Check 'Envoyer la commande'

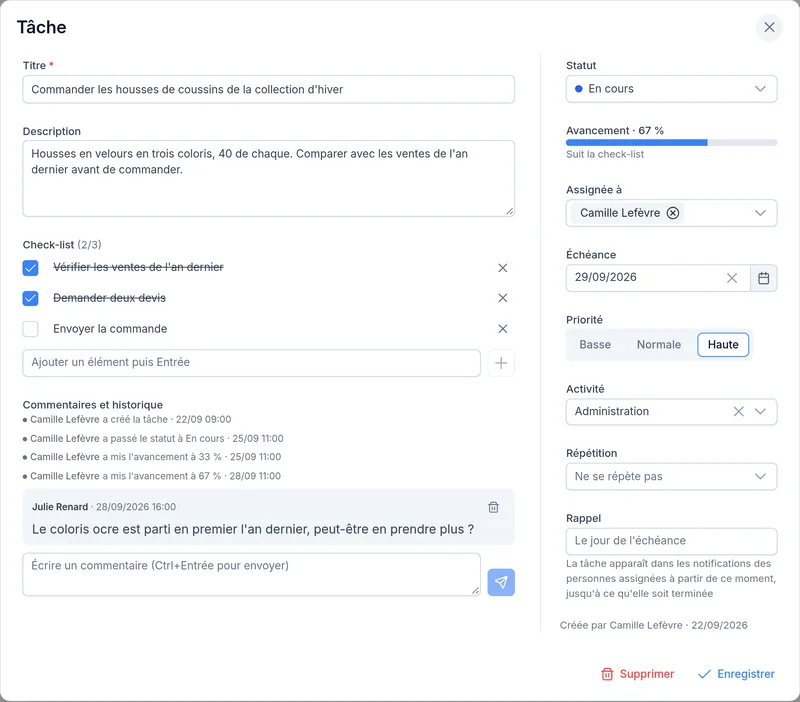pos(31,329)
